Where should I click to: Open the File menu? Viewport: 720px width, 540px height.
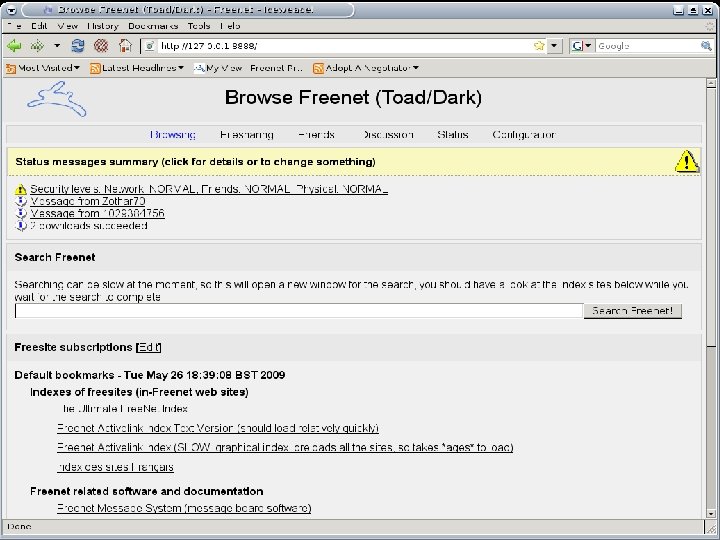point(15,26)
